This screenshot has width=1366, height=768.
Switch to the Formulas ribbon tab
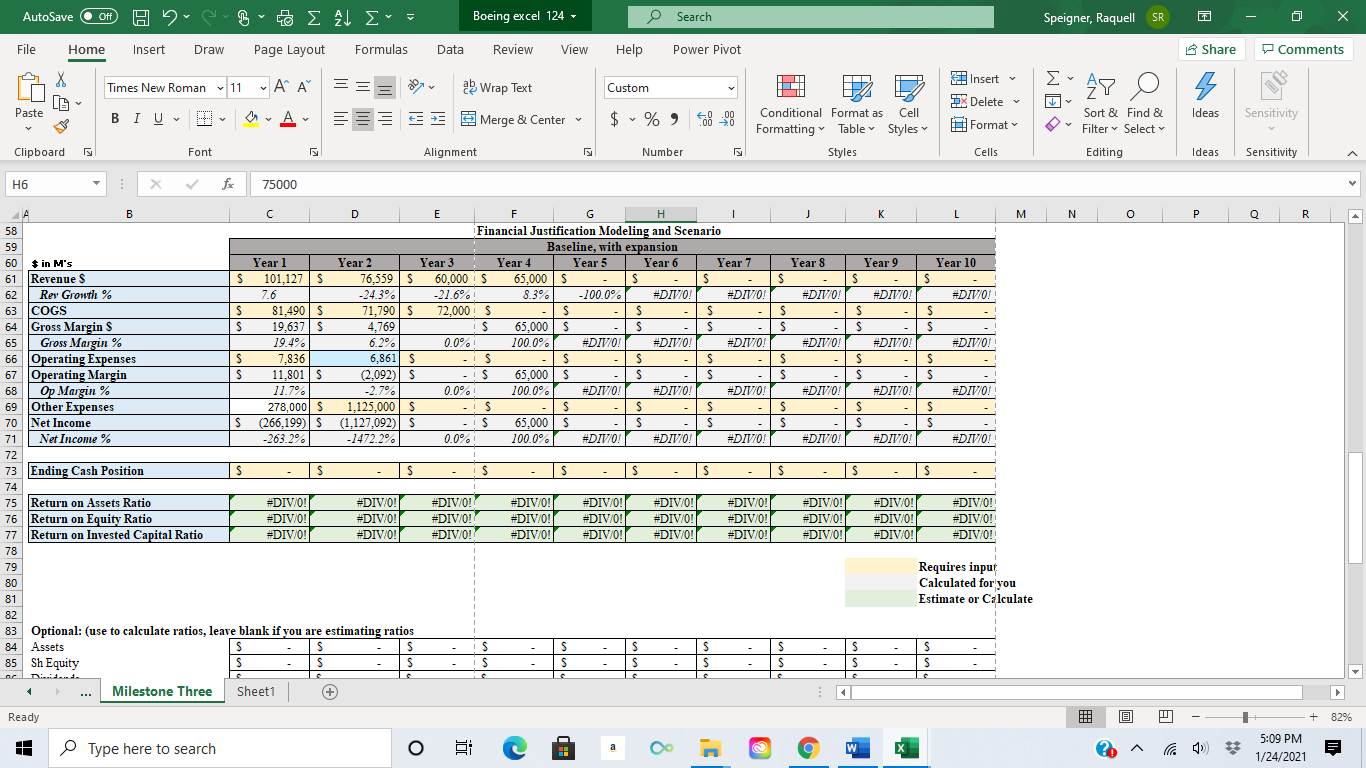coord(381,49)
